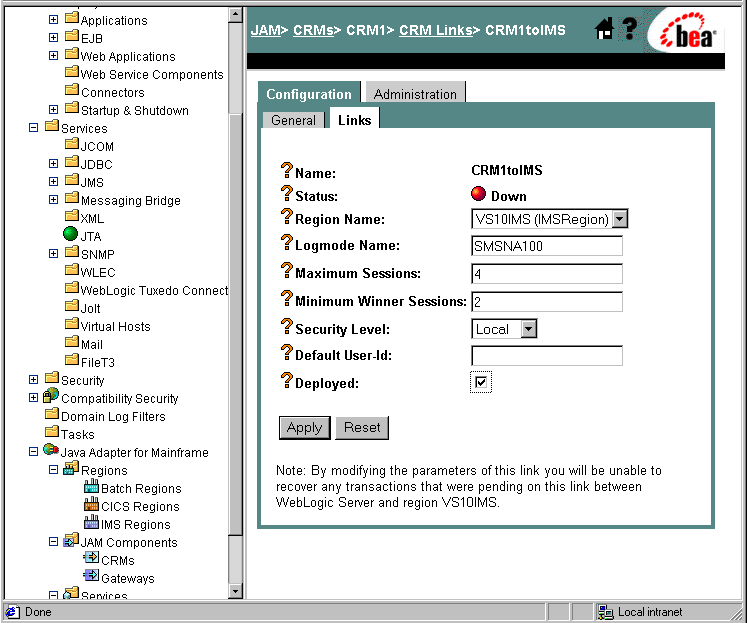Viewport: 747px width, 623px height.
Task: Collapse the JAM Components node
Action: 53,542
